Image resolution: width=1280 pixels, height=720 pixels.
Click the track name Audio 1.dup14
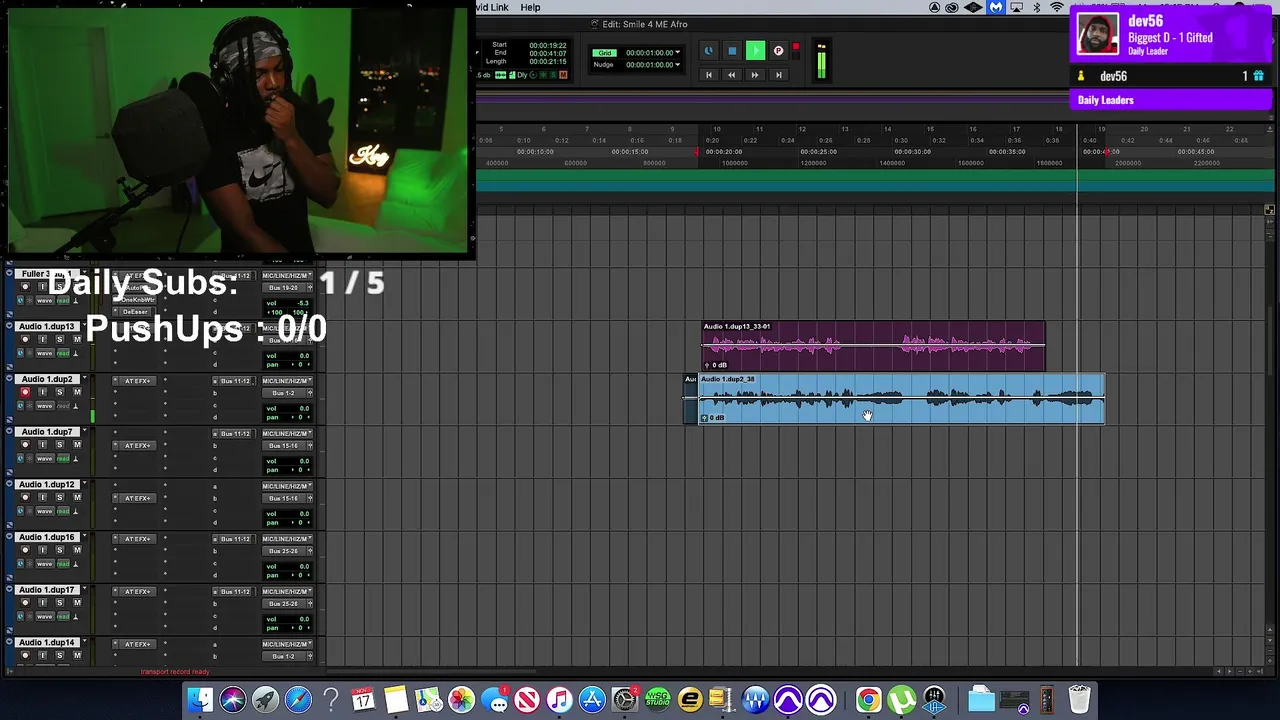tap(47, 643)
